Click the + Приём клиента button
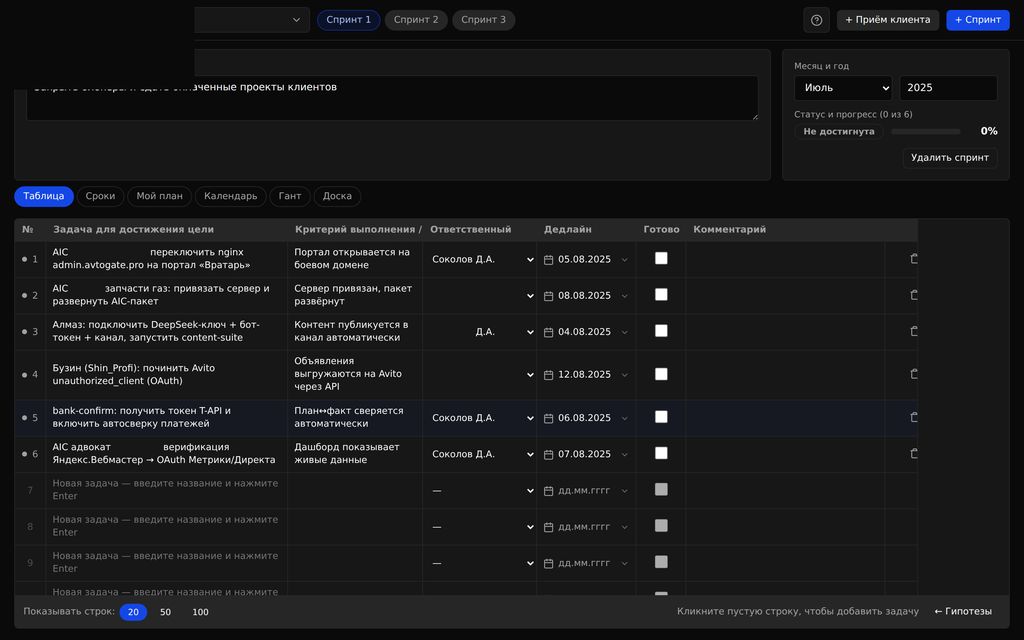The width and height of the screenshot is (1024, 640). point(888,20)
